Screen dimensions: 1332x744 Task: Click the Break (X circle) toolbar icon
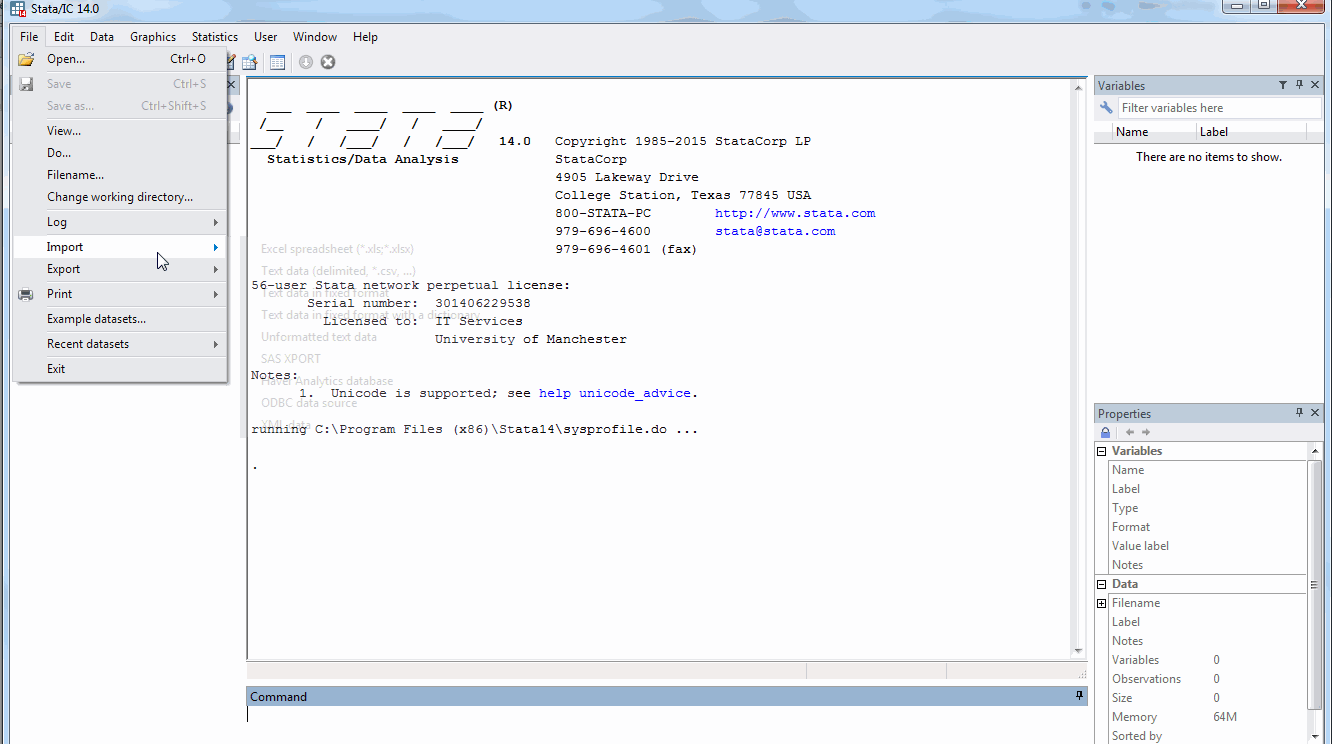(x=328, y=62)
